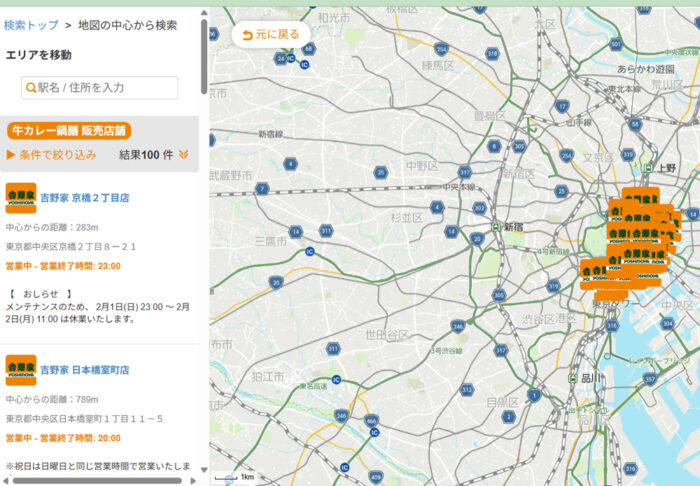Image resolution: width=700 pixels, height=486 pixels.
Task: Click the 1km map scale bar
Action: click(x=232, y=476)
